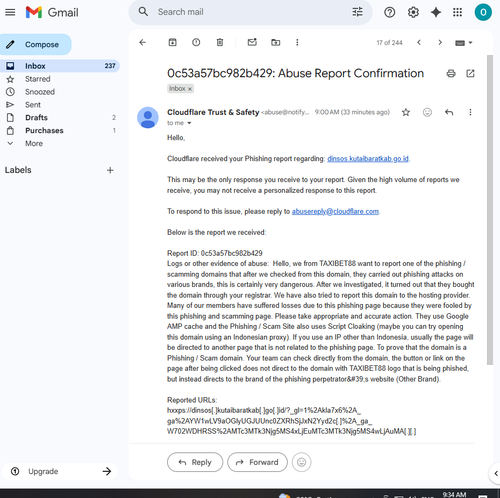Create new label with plus icon
The height and width of the screenshot is (498, 500).
pyautogui.click(x=110, y=170)
